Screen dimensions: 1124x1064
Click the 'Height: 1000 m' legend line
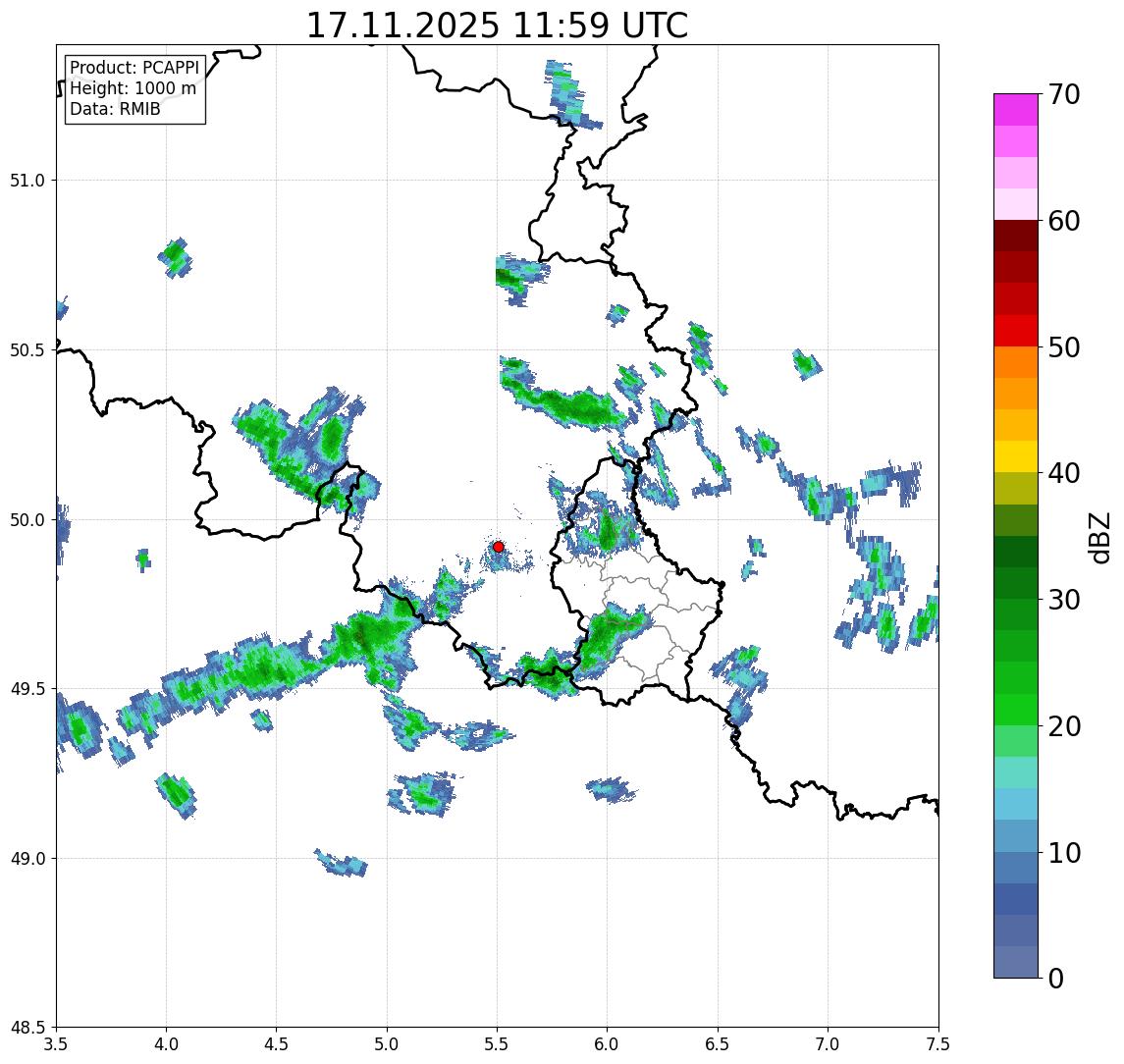(134, 88)
